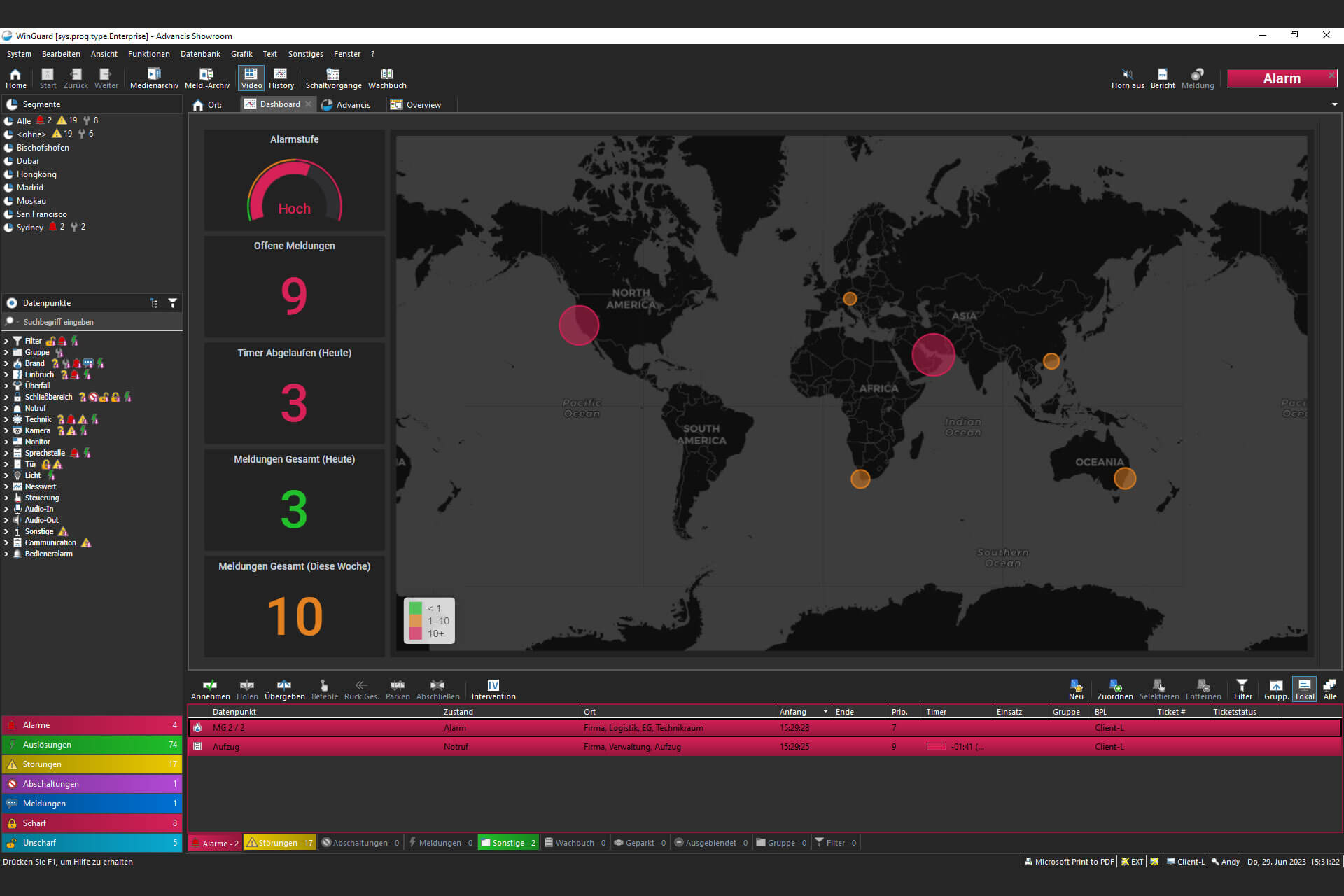Viewport: 1344px width, 896px height.
Task: Turn the horn off with Horn aus
Action: point(1128,78)
